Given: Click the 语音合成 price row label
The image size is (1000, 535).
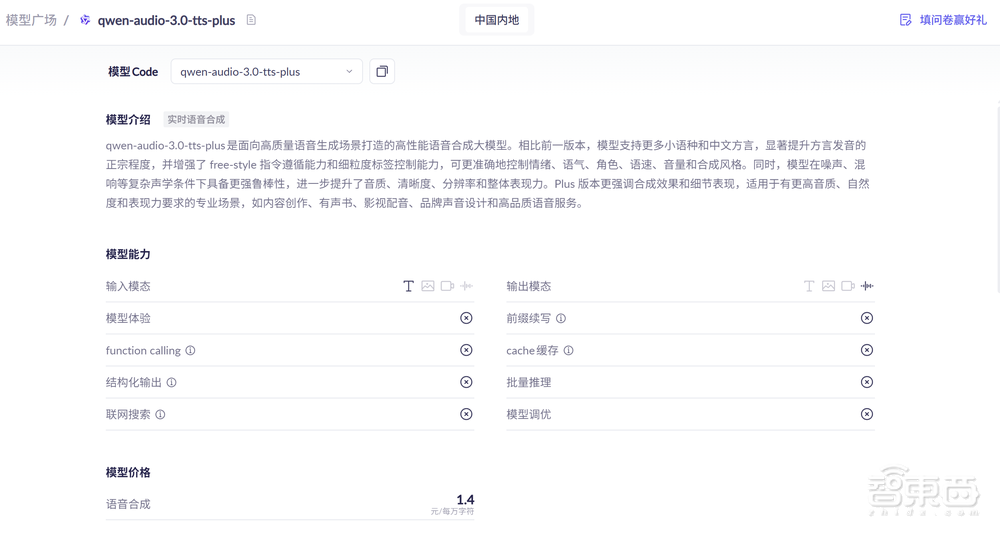Looking at the screenshot, I should [x=128, y=504].
